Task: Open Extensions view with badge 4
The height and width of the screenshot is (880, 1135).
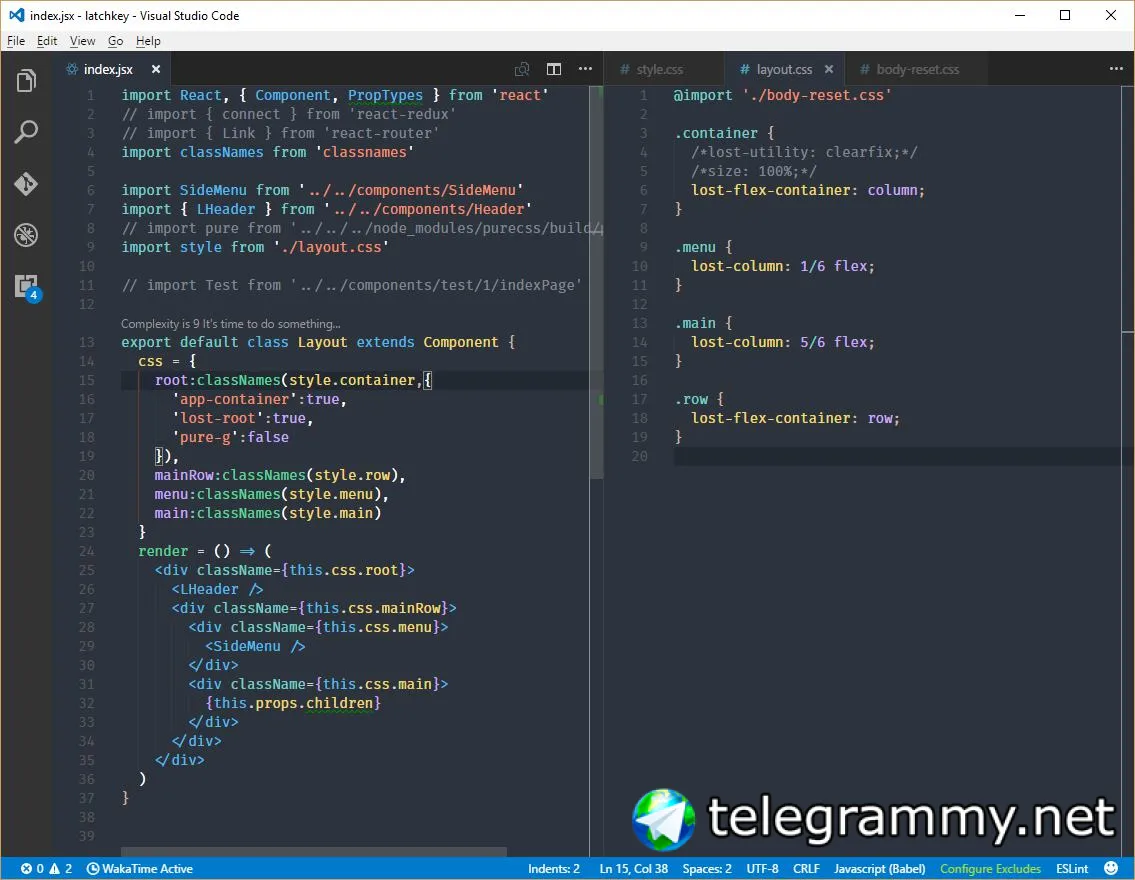Action: pyautogui.click(x=26, y=286)
